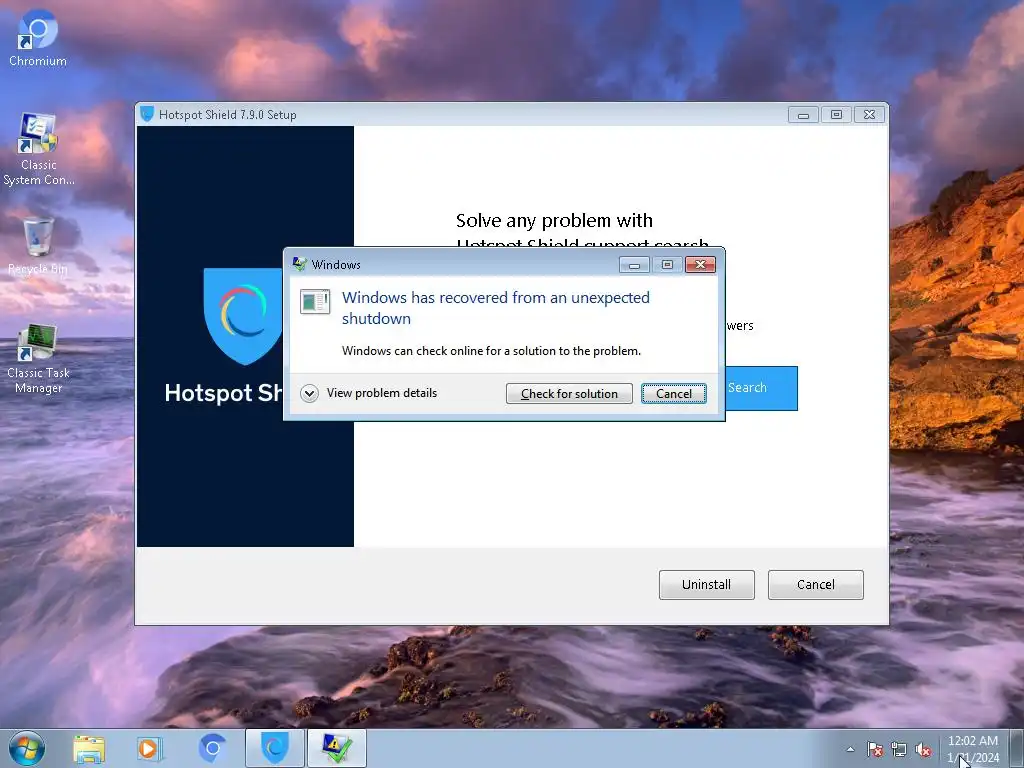
Task: Click "Solve any problem with" heading
Action: [554, 220]
